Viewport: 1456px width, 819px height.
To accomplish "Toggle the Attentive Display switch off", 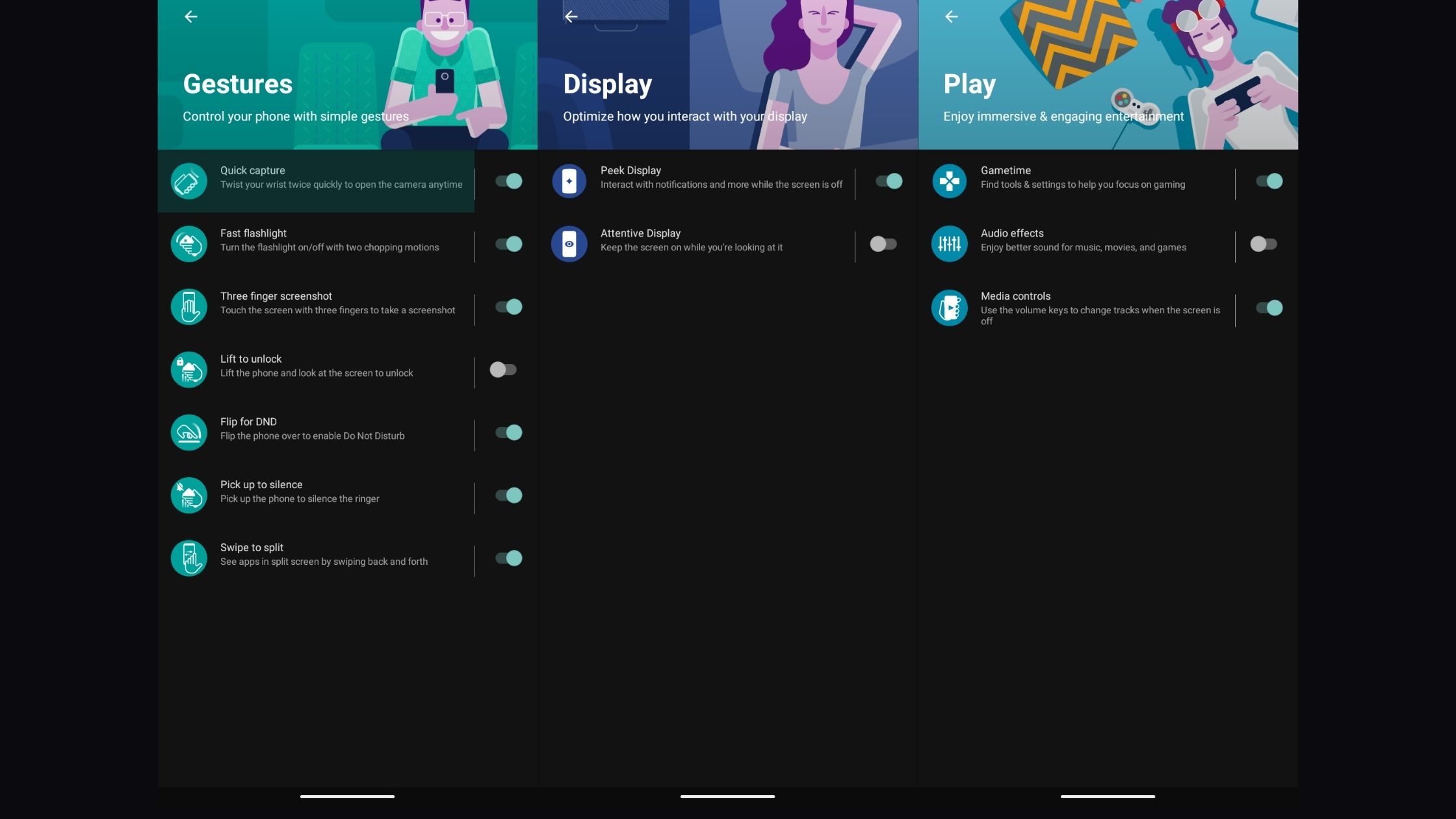I will point(885,243).
